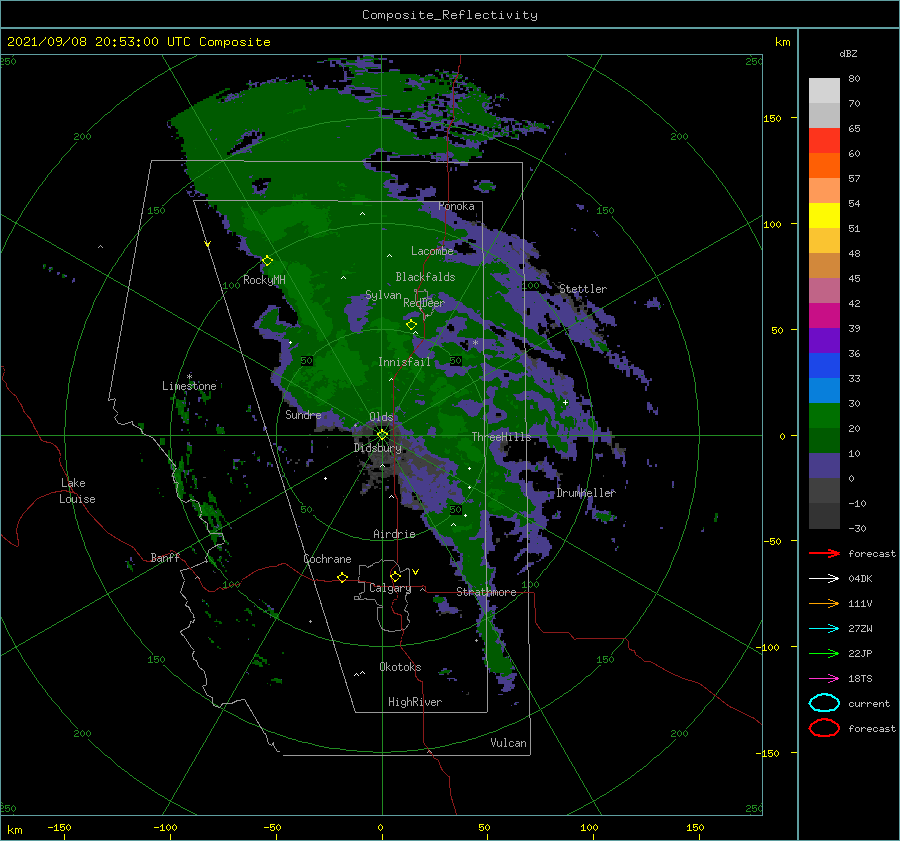Click the Banff label on map
The image size is (900, 841).
click(x=165, y=557)
